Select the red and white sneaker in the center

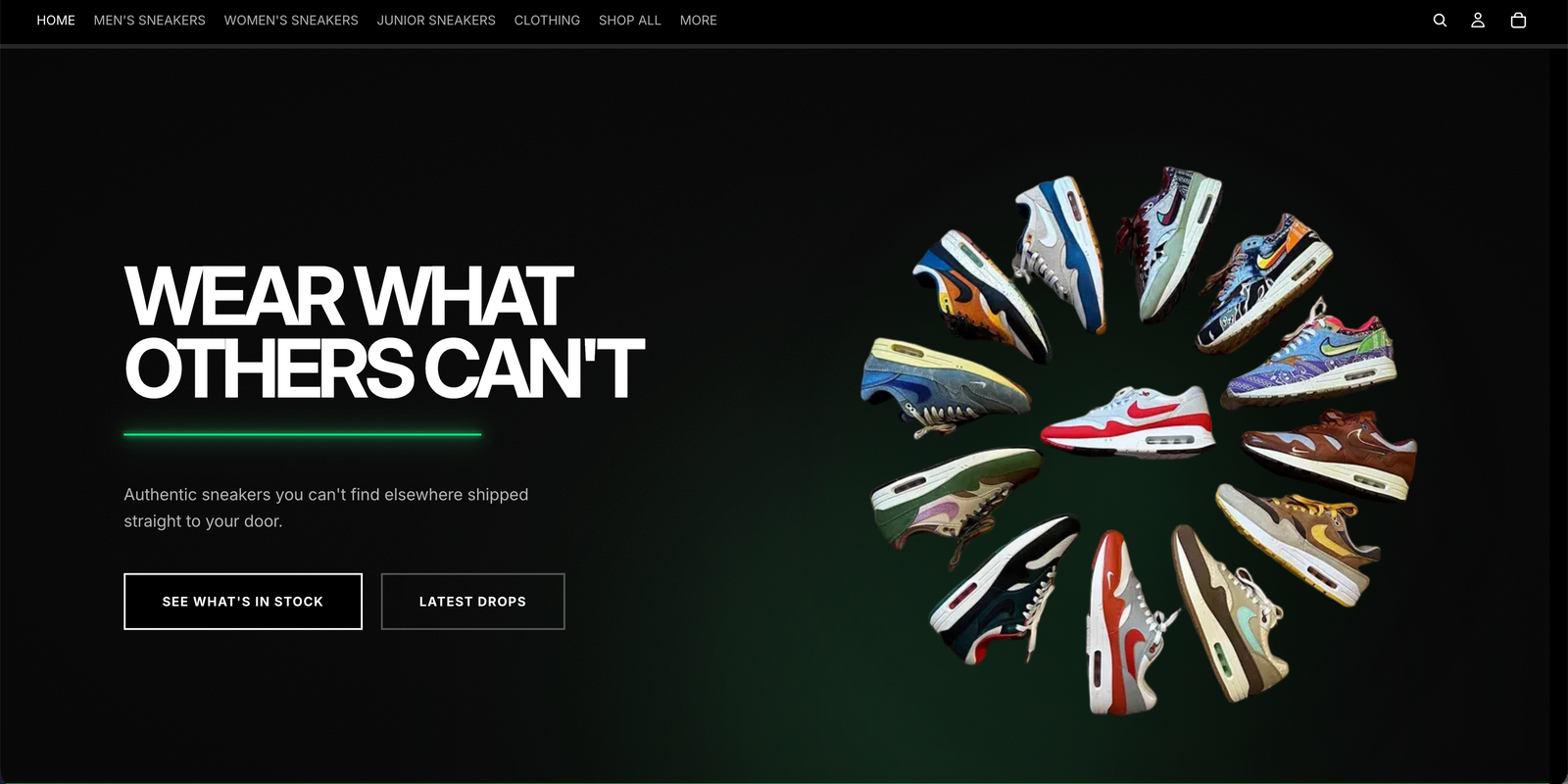(x=1127, y=421)
